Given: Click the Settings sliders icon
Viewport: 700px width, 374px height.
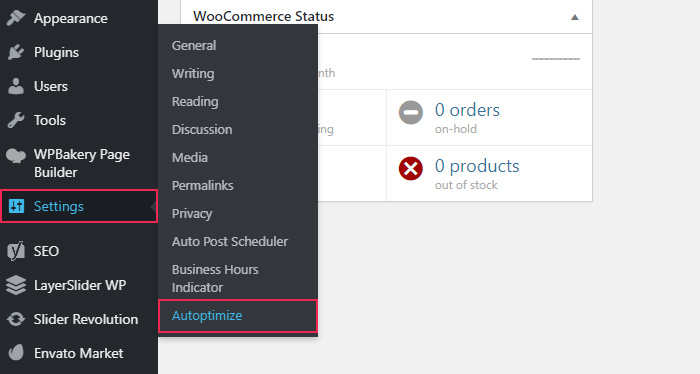Looking at the screenshot, I should (x=17, y=206).
